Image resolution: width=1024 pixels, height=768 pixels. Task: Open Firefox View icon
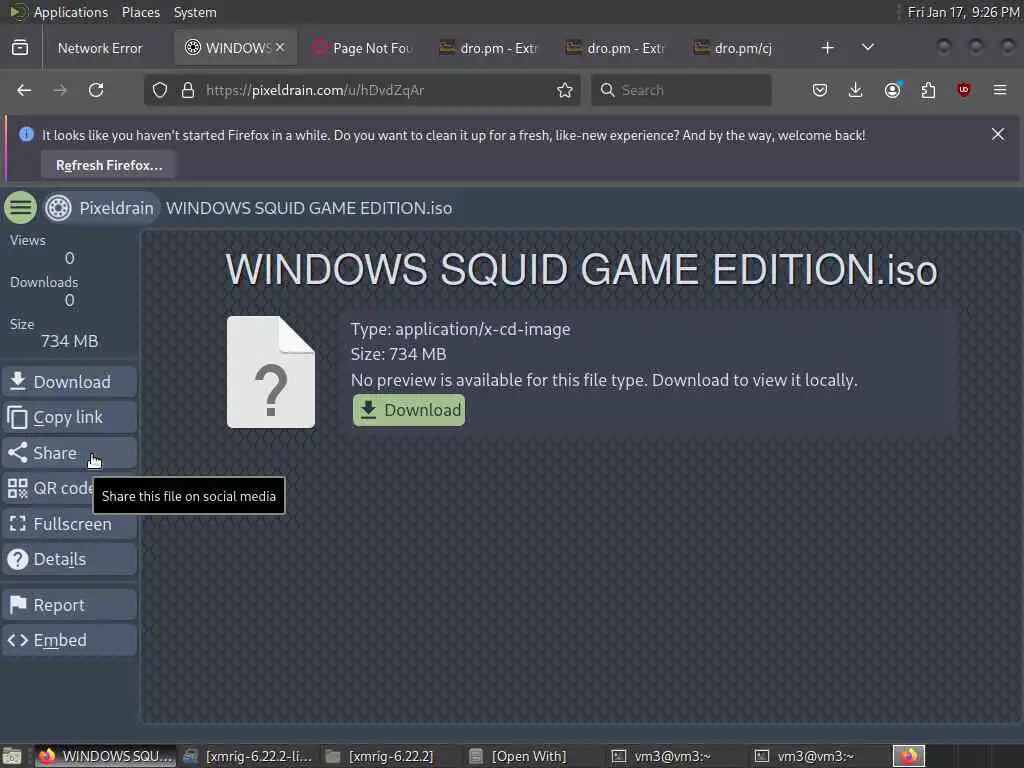pos(20,48)
